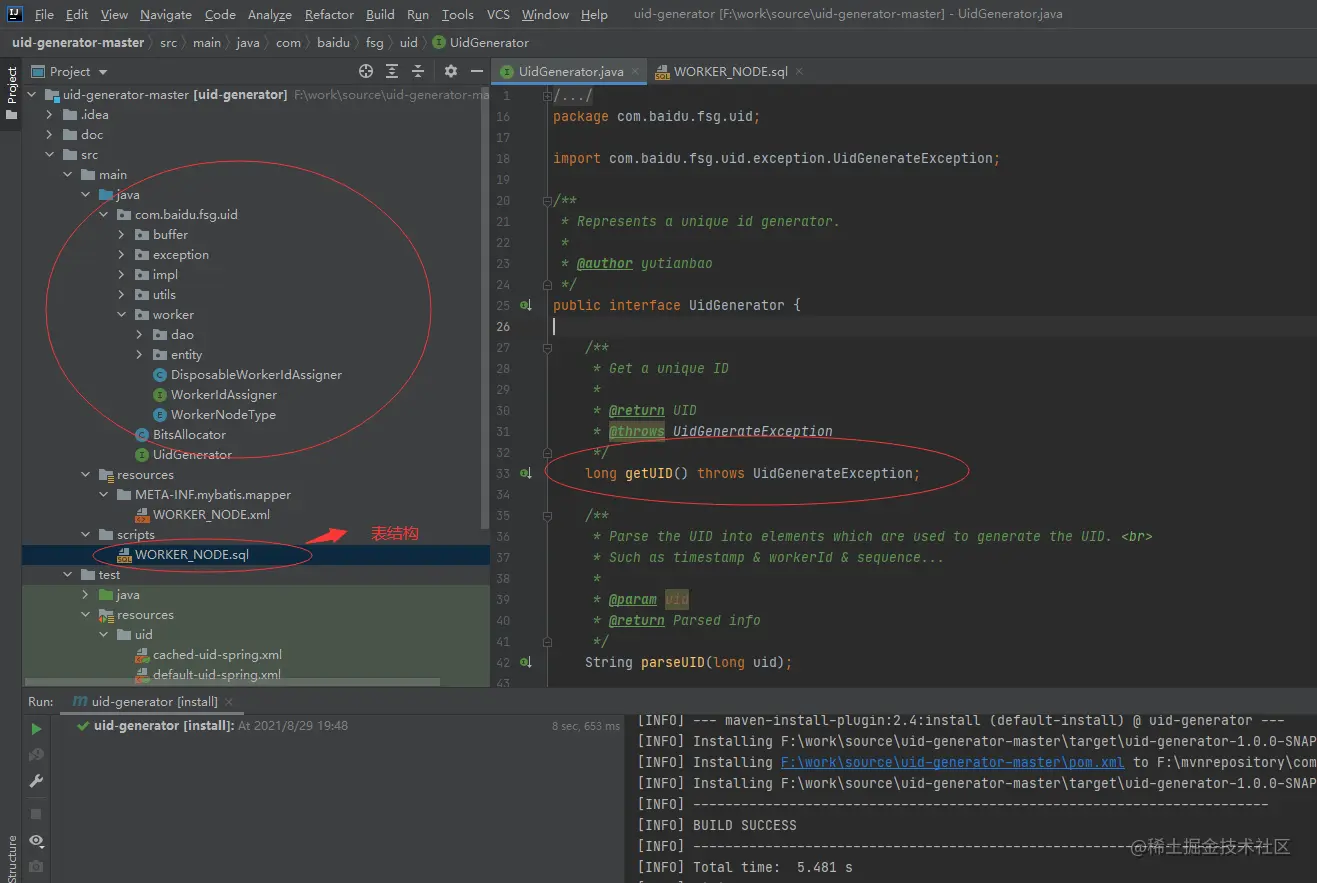This screenshot has height=883, width=1317.
Task: Click the Expand All icon in Project panel
Action: click(x=392, y=71)
